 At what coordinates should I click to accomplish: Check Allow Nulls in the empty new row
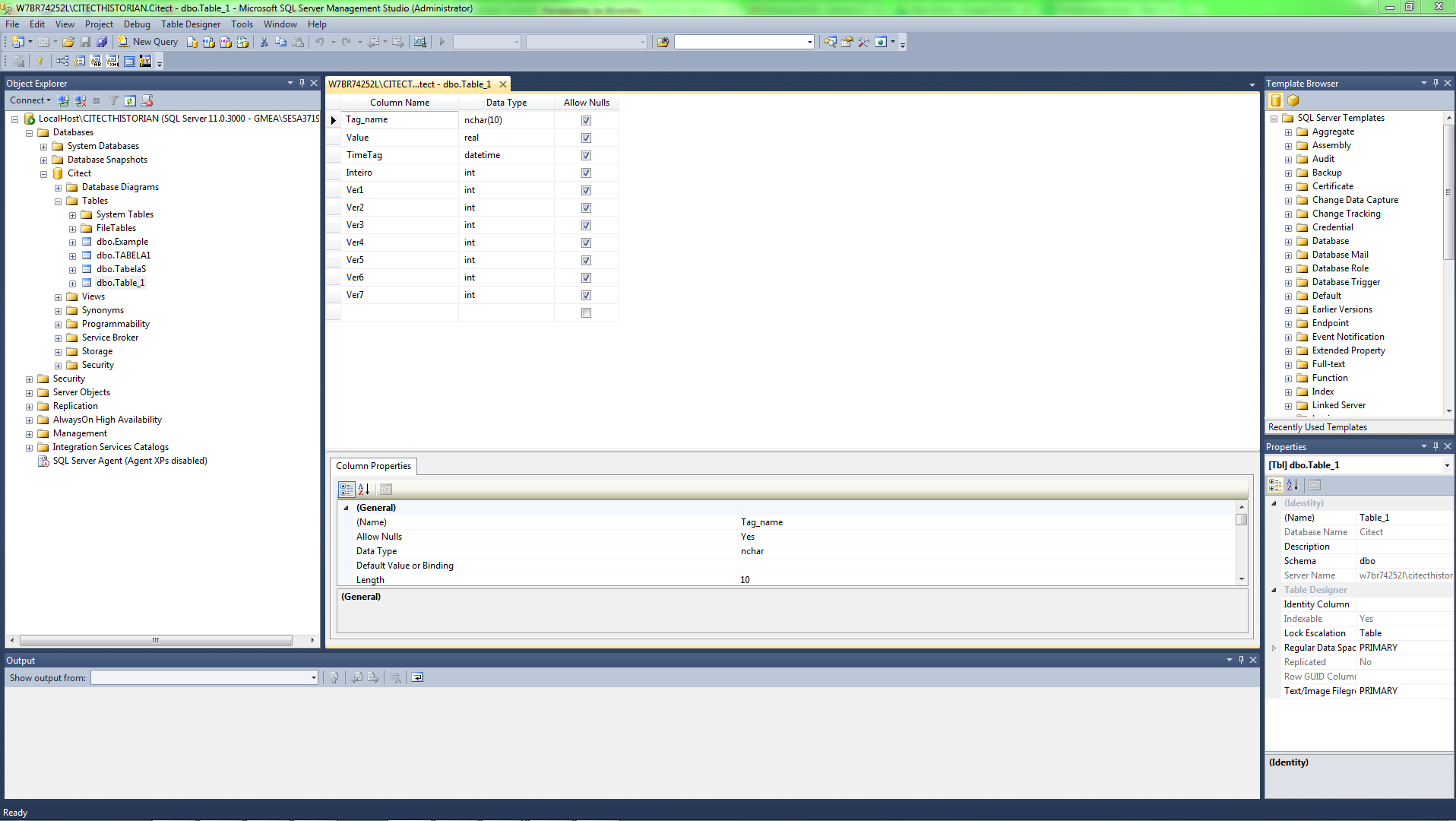click(586, 312)
